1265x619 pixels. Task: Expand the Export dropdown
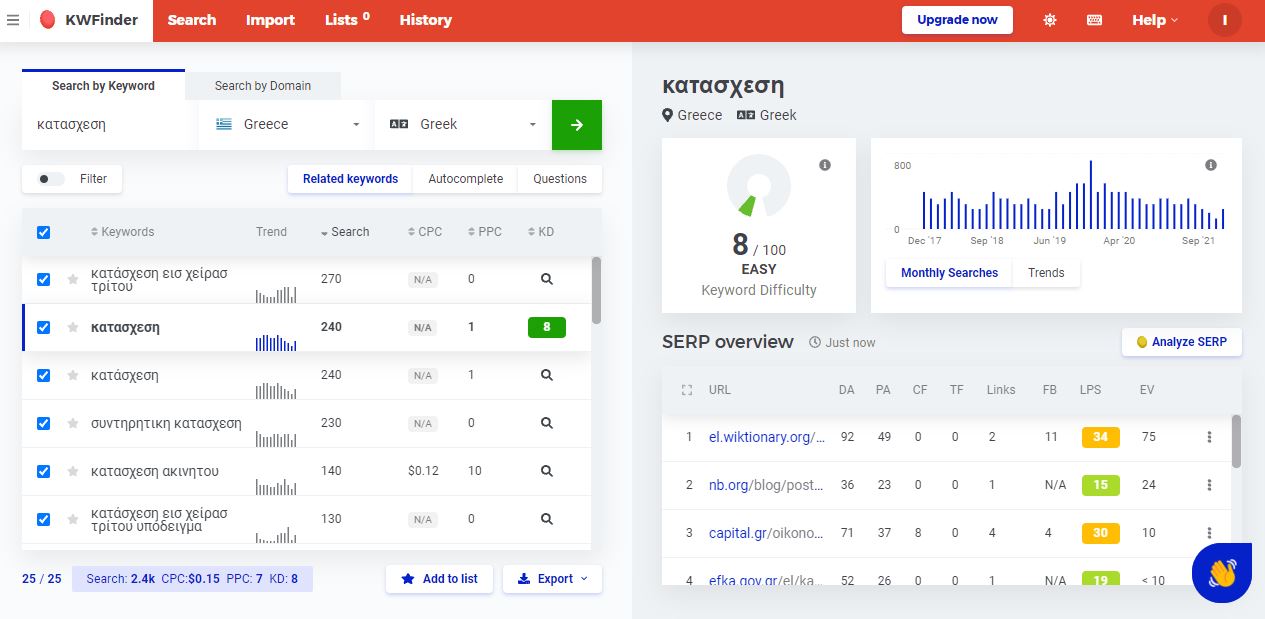pos(552,579)
